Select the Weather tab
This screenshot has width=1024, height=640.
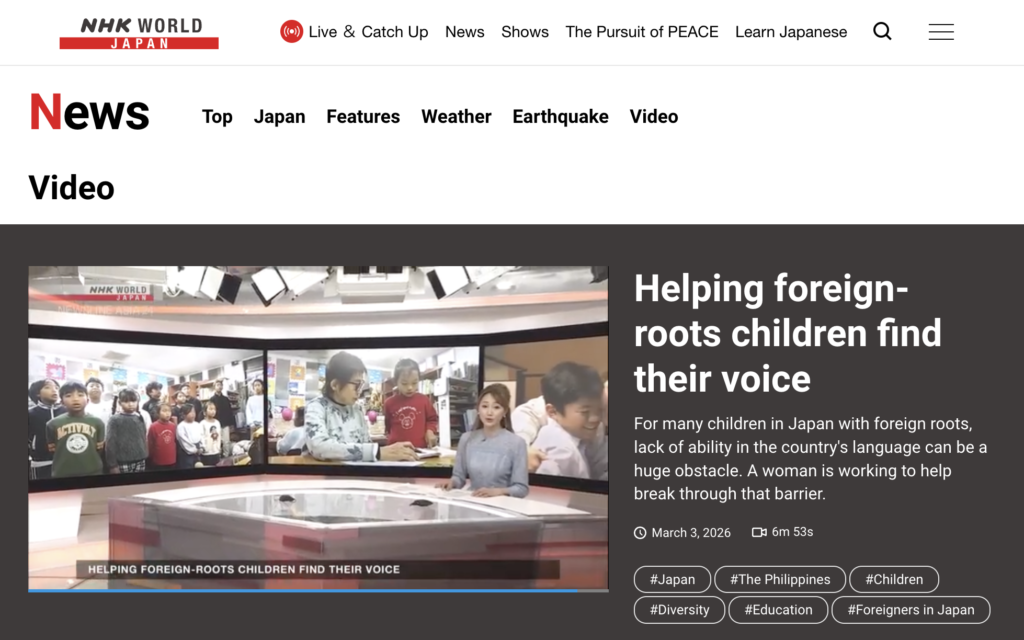456,117
